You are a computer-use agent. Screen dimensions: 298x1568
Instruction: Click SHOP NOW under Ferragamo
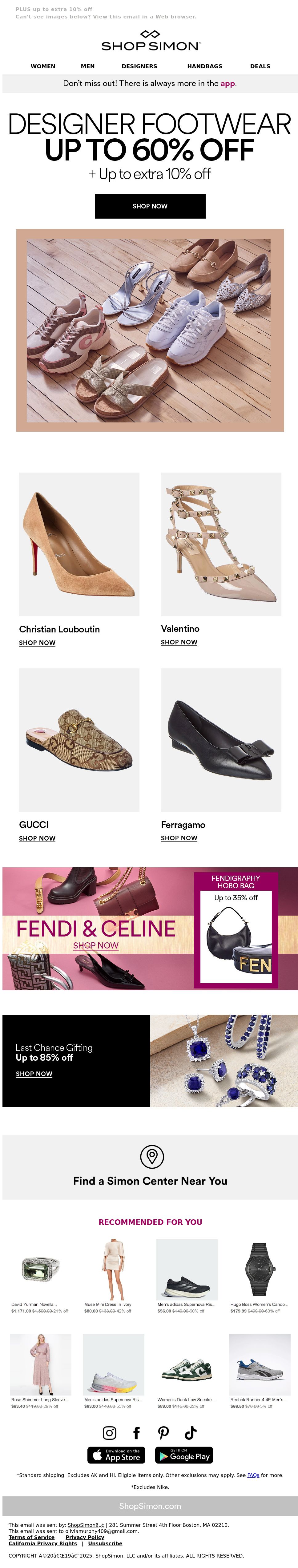tap(179, 838)
